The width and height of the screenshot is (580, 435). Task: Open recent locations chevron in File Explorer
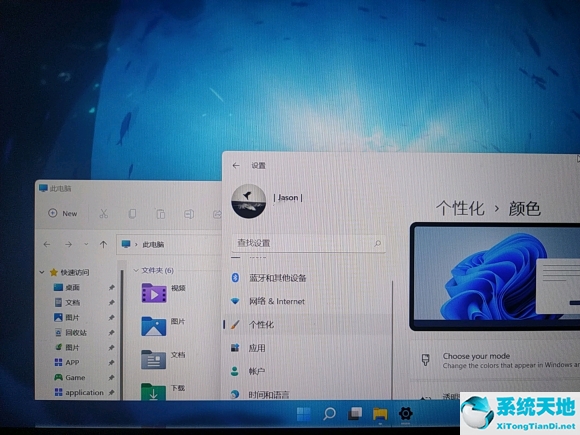(x=86, y=244)
